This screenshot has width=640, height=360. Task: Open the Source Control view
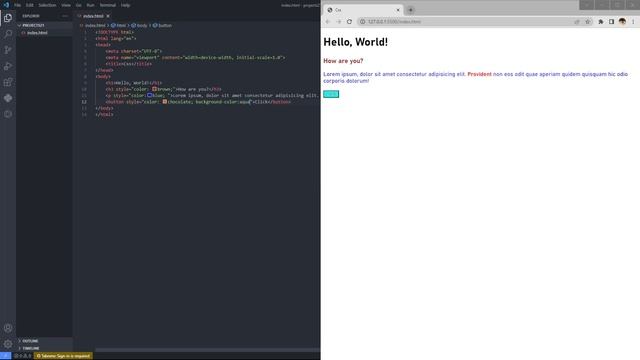8,50
